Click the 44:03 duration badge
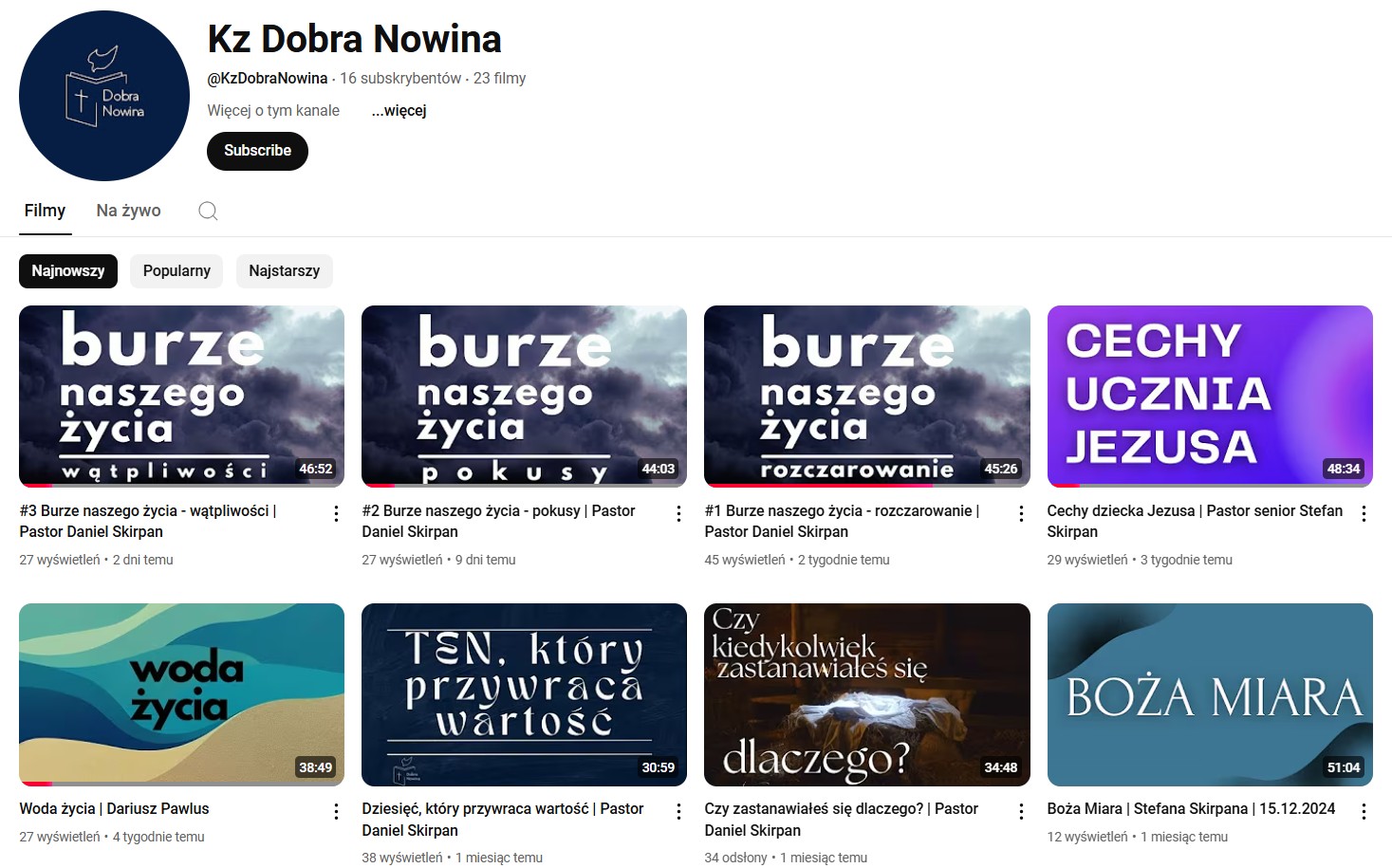Viewport: 1392px width, 868px height. pos(659,469)
